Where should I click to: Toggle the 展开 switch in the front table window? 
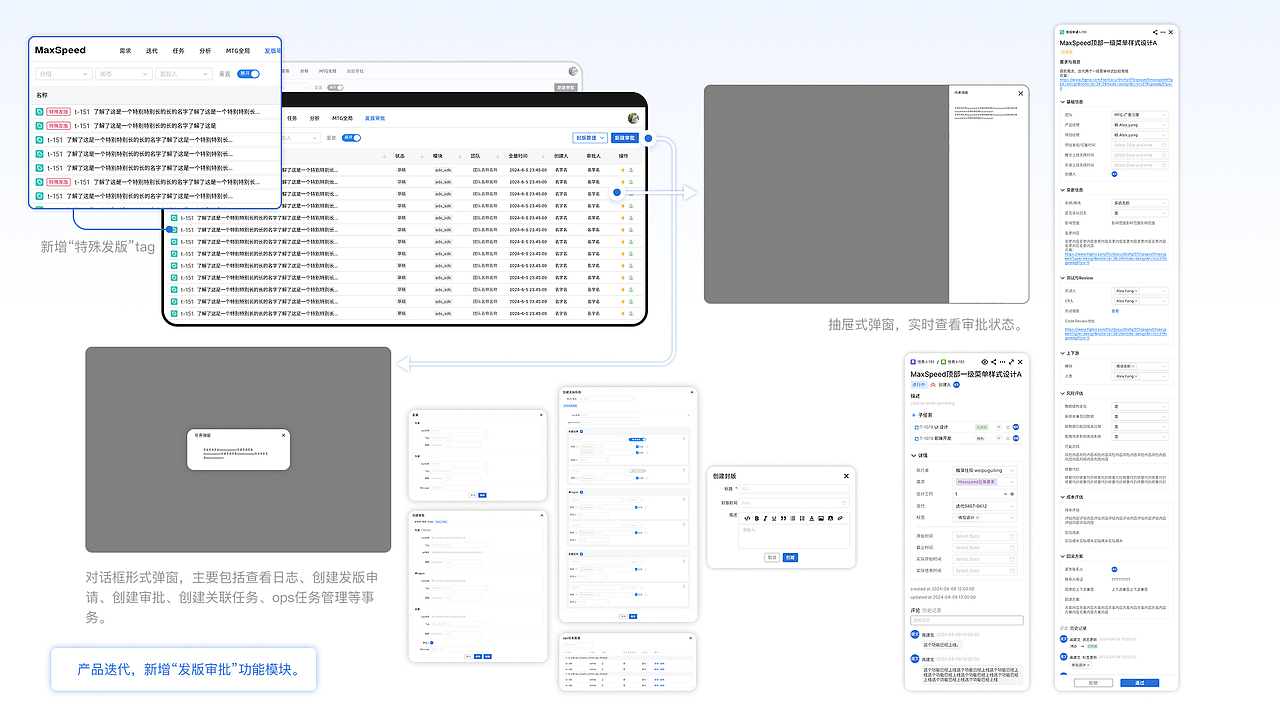point(351,138)
